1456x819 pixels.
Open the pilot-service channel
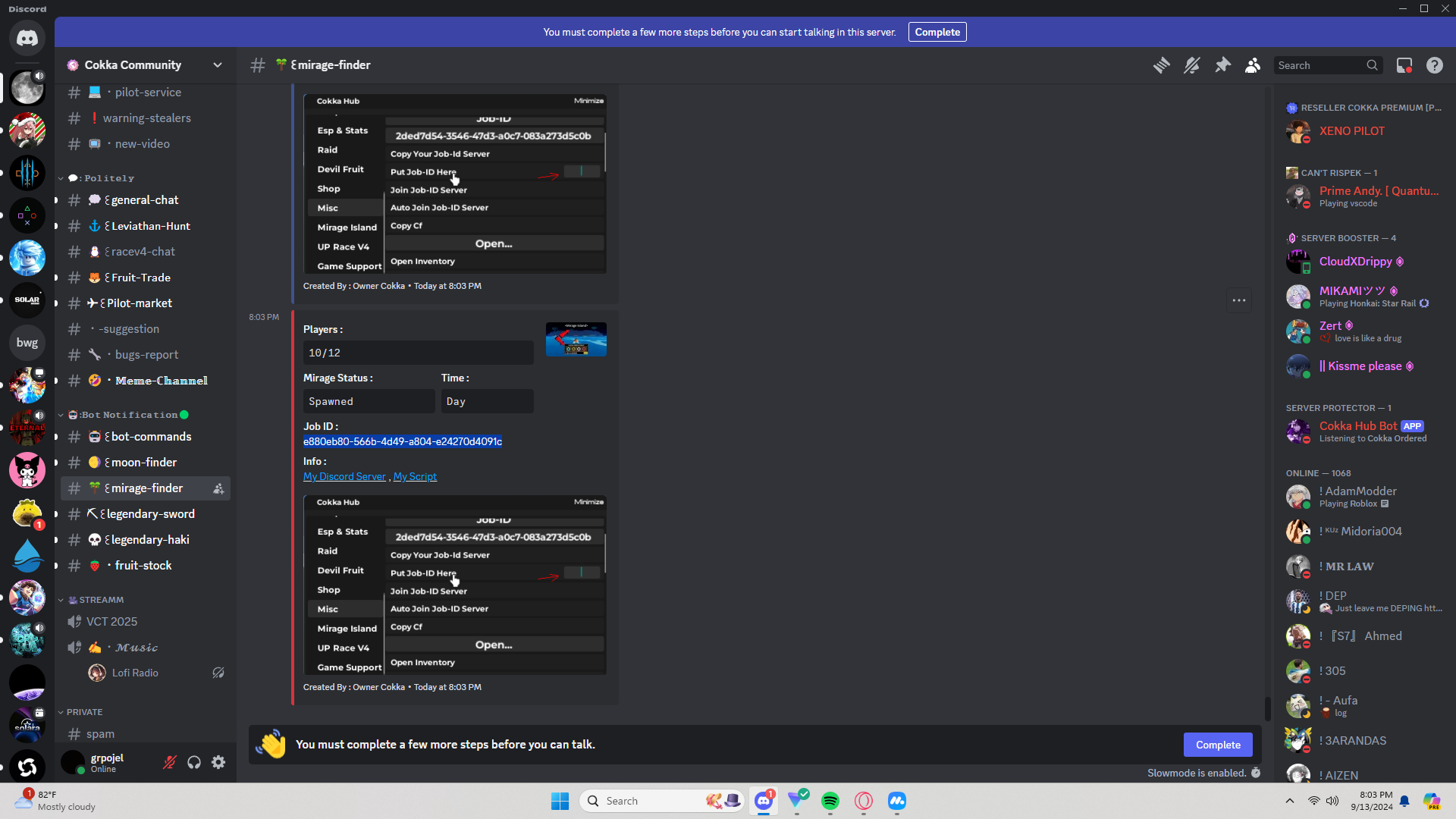tap(146, 93)
